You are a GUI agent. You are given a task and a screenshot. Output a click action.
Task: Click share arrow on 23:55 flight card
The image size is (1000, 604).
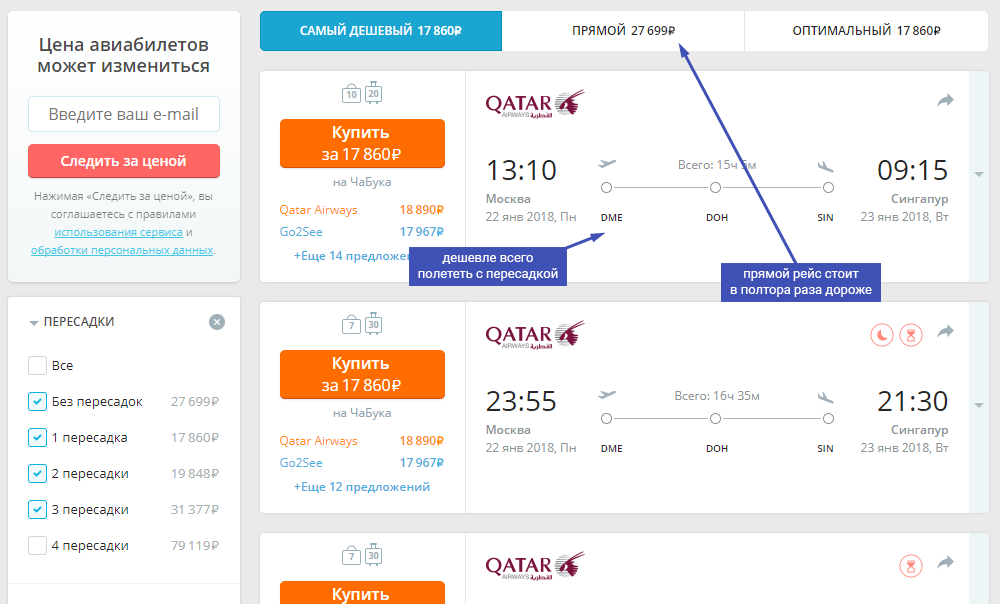point(945,332)
